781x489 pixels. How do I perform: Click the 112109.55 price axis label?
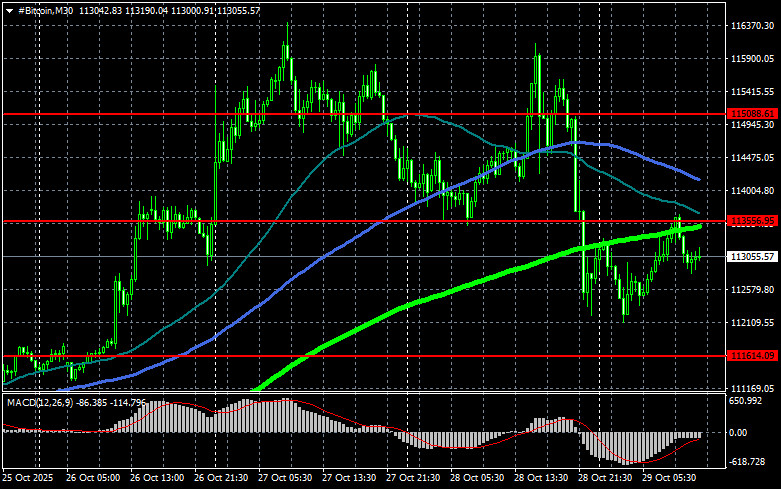752,323
